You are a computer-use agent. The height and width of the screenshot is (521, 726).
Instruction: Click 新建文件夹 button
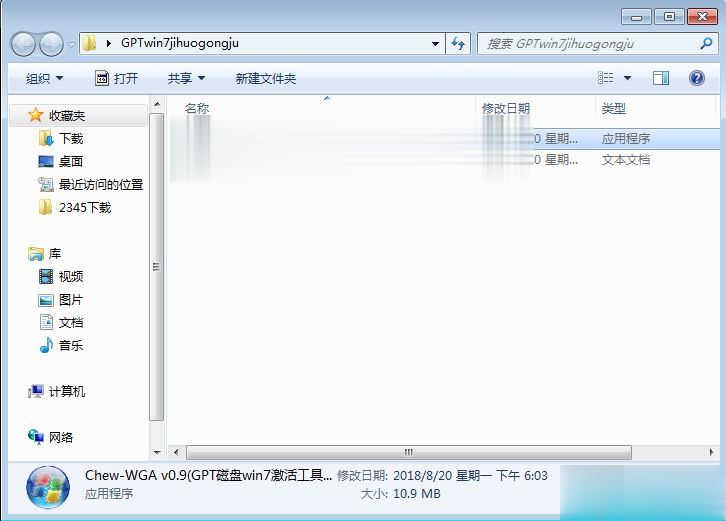(x=265, y=78)
